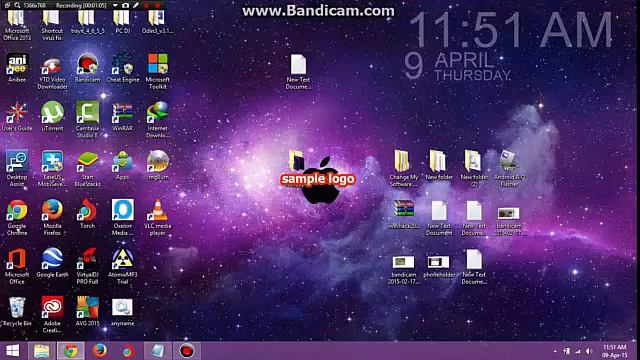Open EaseUS MobiSaver shortcut

52,169
